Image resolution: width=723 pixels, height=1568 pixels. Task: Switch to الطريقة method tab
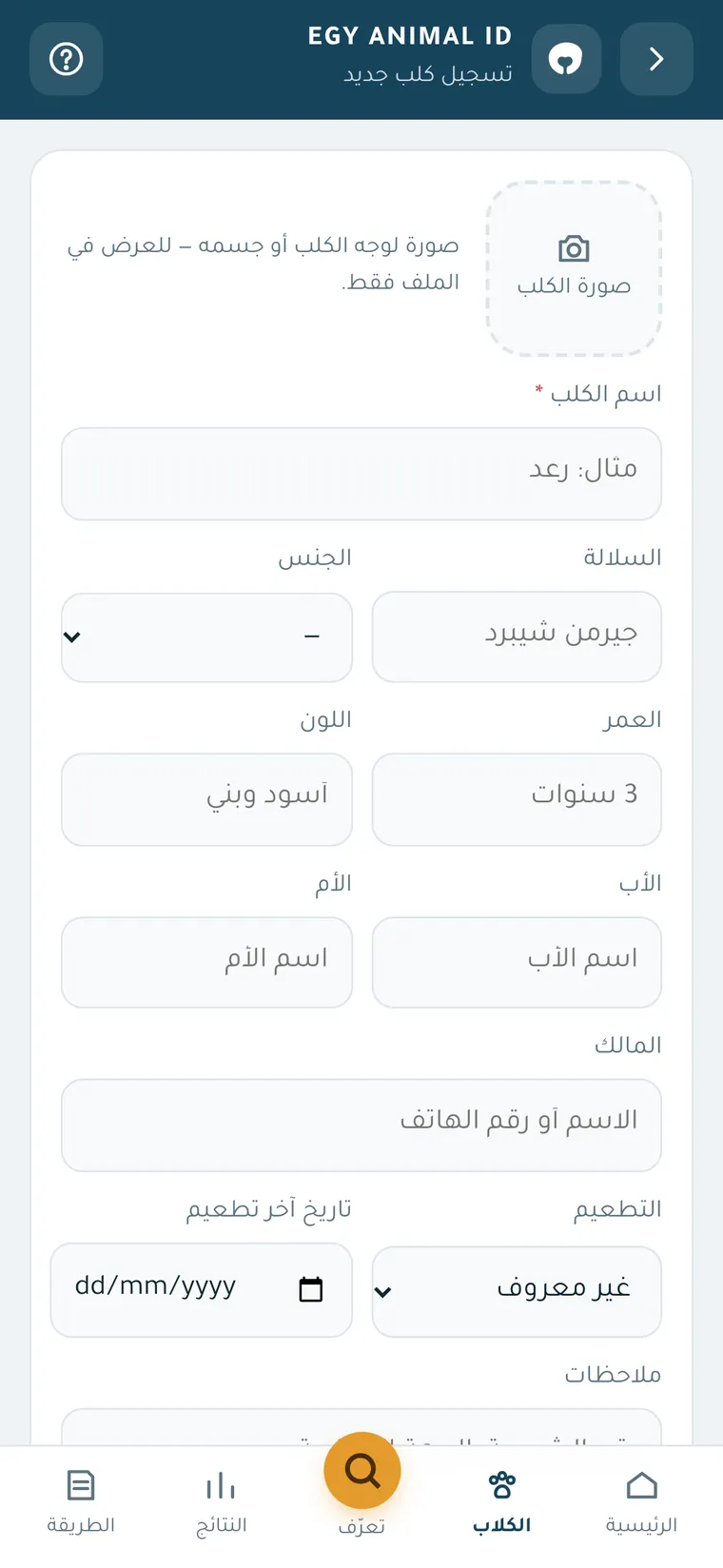[x=81, y=1502]
